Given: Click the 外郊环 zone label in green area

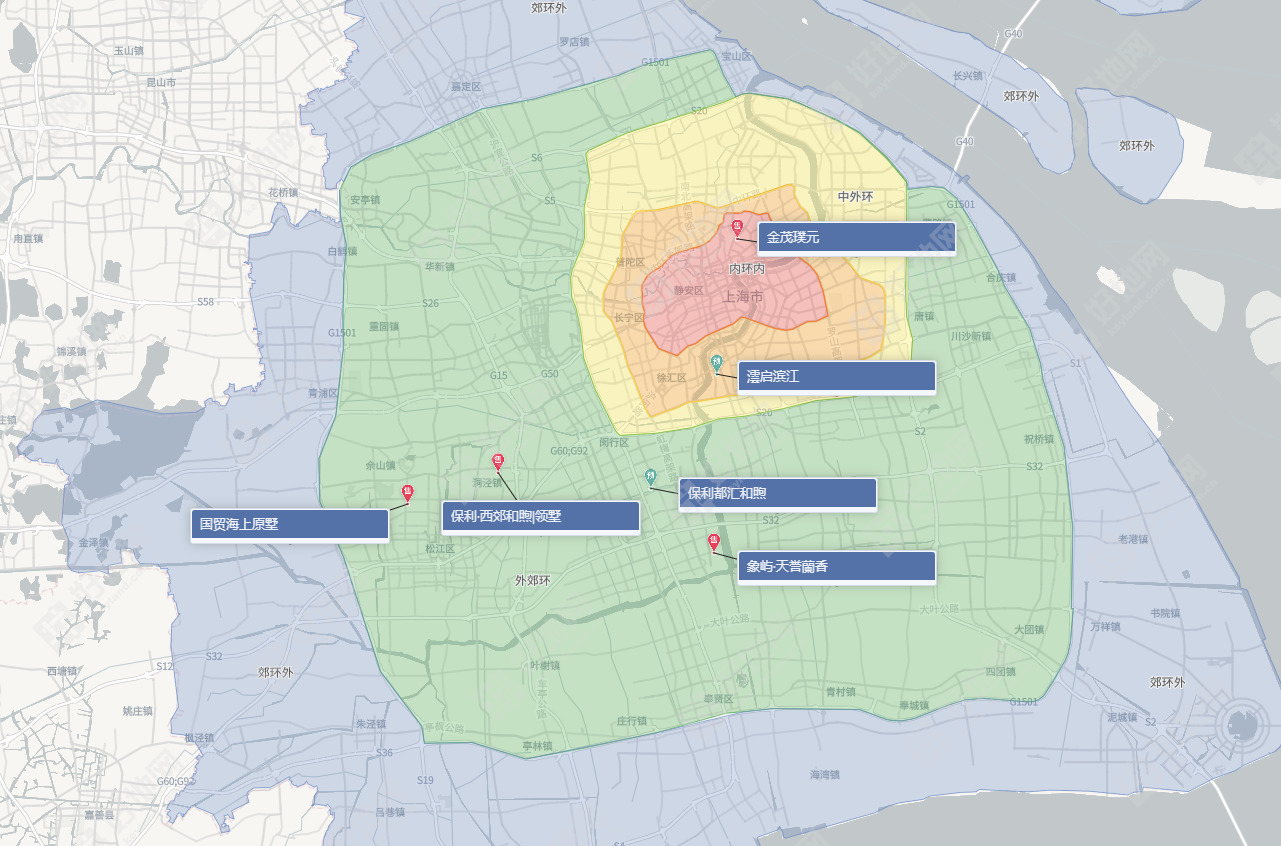Looking at the screenshot, I should pos(533,581).
